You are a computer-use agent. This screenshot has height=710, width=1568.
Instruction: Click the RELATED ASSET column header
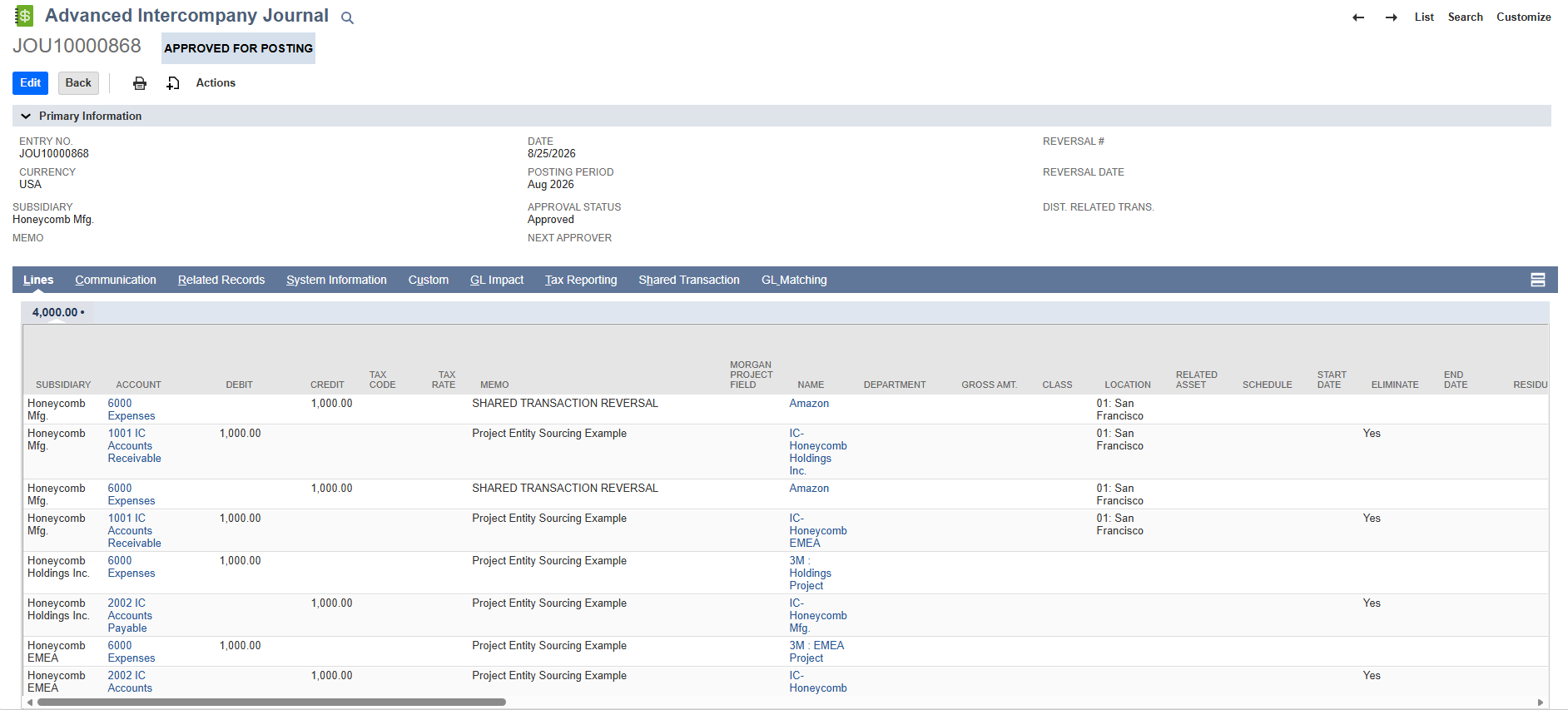tap(1197, 380)
